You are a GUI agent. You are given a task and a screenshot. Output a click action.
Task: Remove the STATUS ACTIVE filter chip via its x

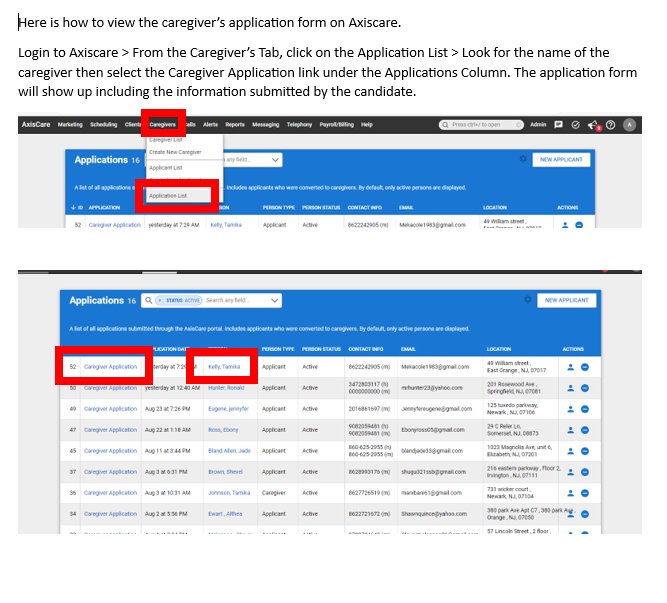[x=160, y=300]
